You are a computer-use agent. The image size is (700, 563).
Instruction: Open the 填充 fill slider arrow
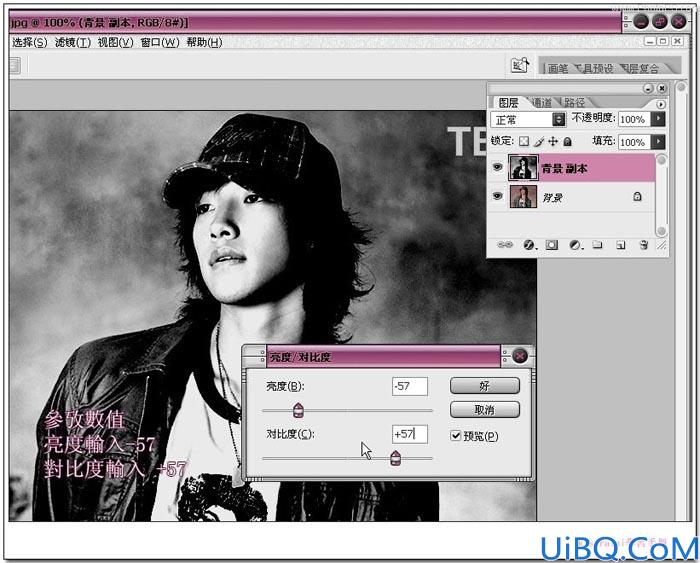click(658, 142)
